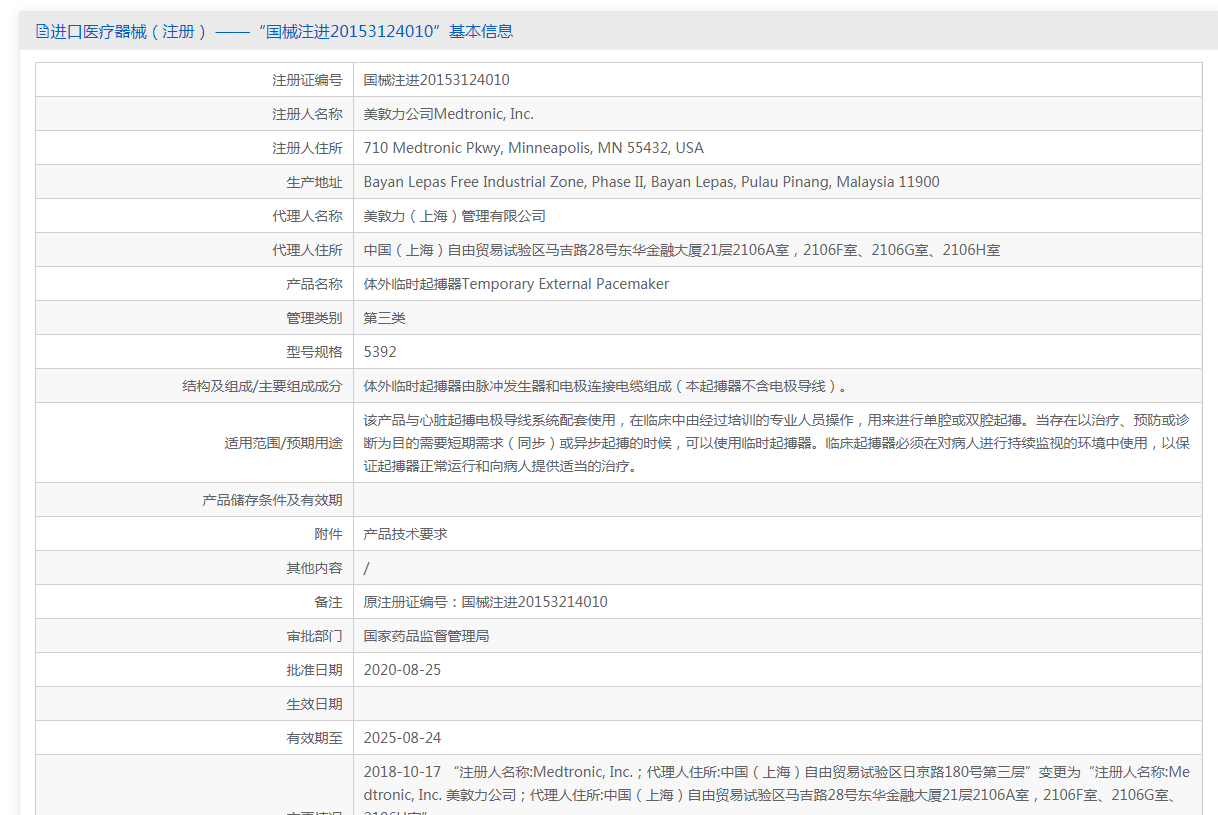Click the 注册人住所 label
The height and width of the screenshot is (815, 1218).
(308, 148)
